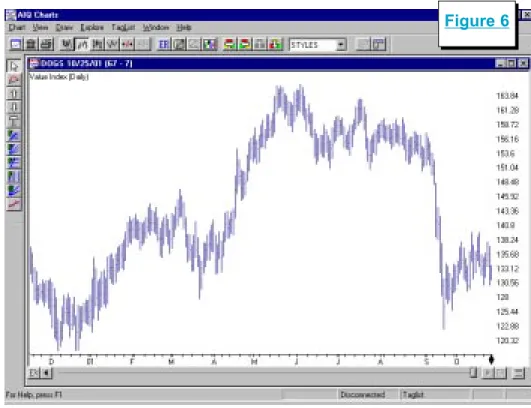Click the Print toolbar icon

pyautogui.click(x=46, y=44)
